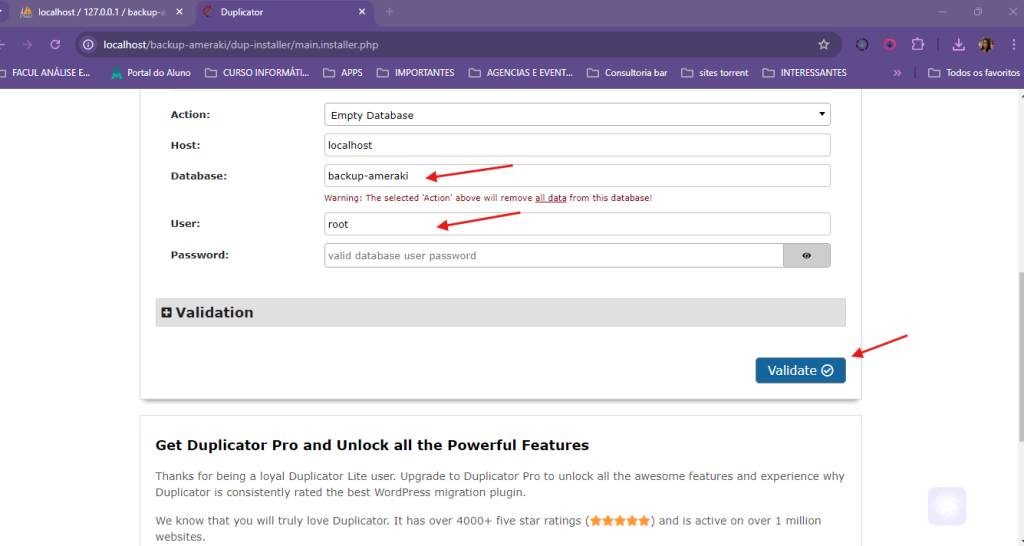This screenshot has width=1024, height=546.
Task: Open the Consultoria bar bookmark folder
Action: pyautogui.click(x=627, y=73)
